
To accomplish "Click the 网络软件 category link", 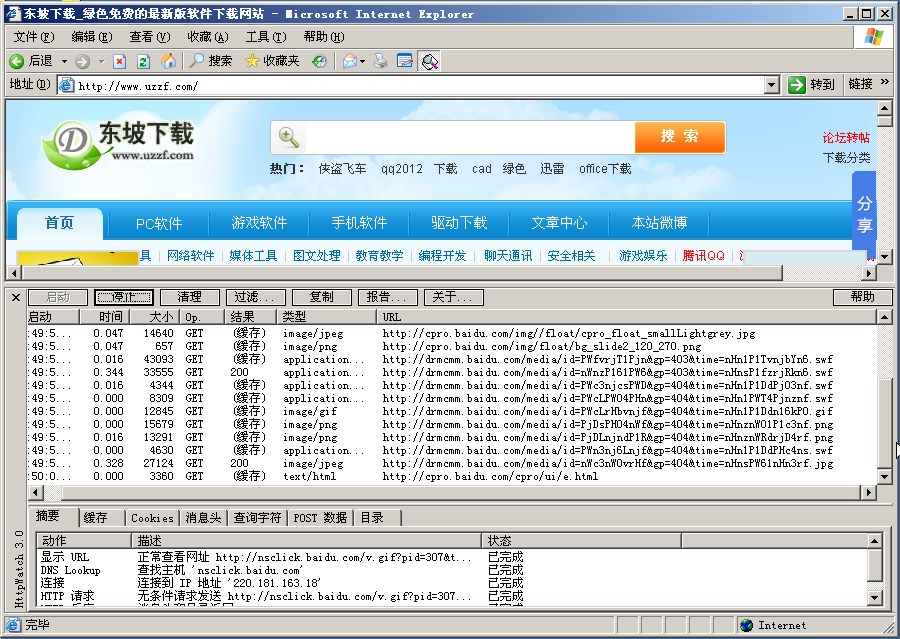I will click(x=191, y=256).
